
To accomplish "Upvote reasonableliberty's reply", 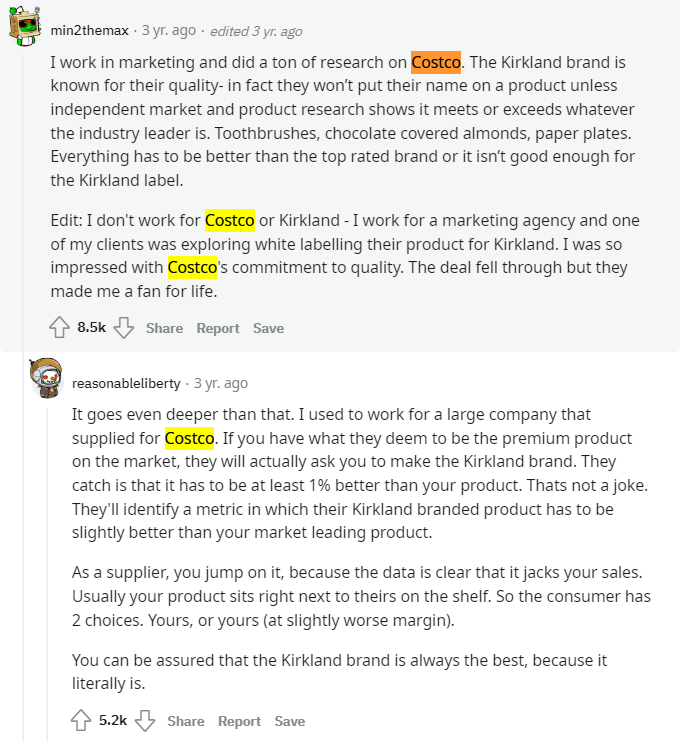I will point(81,721).
